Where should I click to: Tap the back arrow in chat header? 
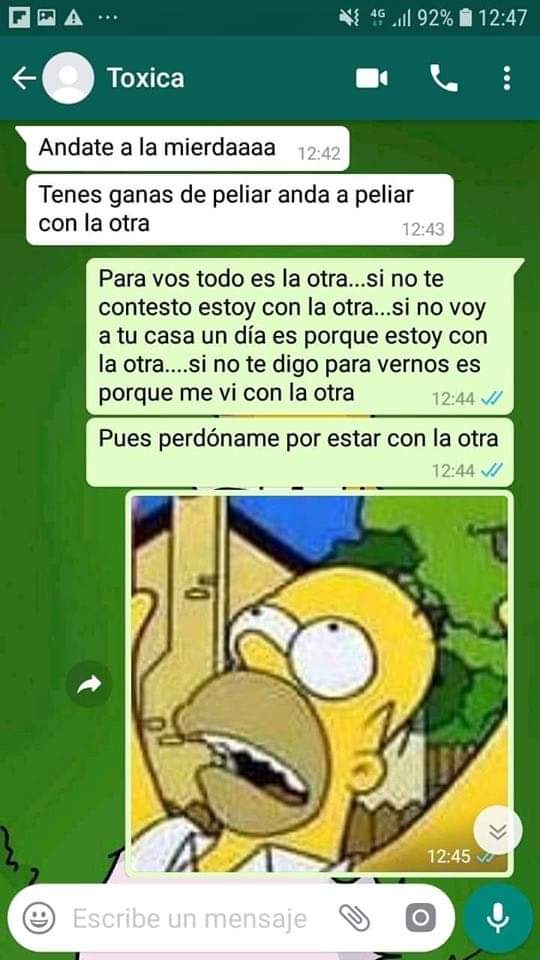click(24, 78)
